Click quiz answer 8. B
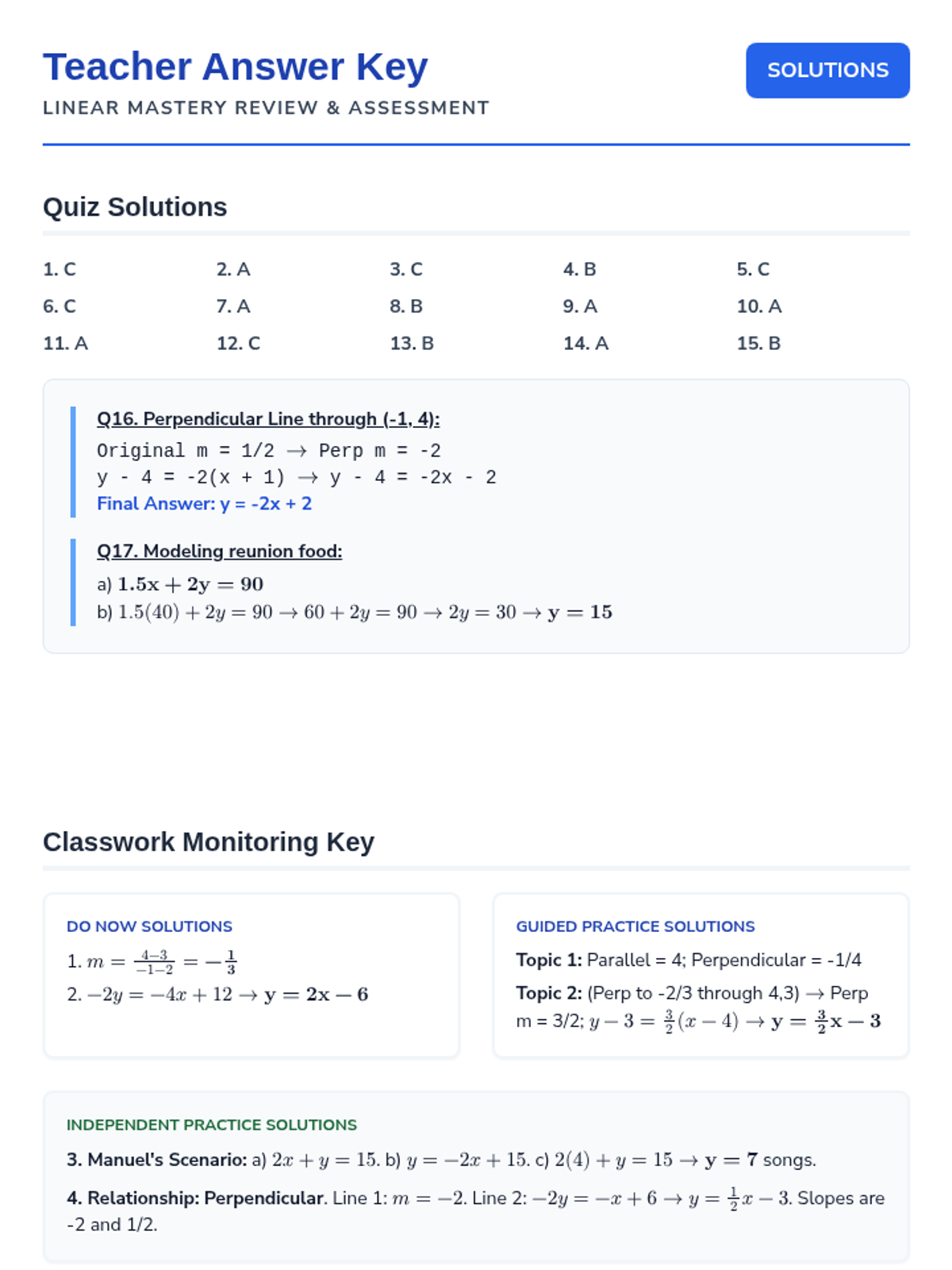The image size is (952, 1270). [406, 306]
